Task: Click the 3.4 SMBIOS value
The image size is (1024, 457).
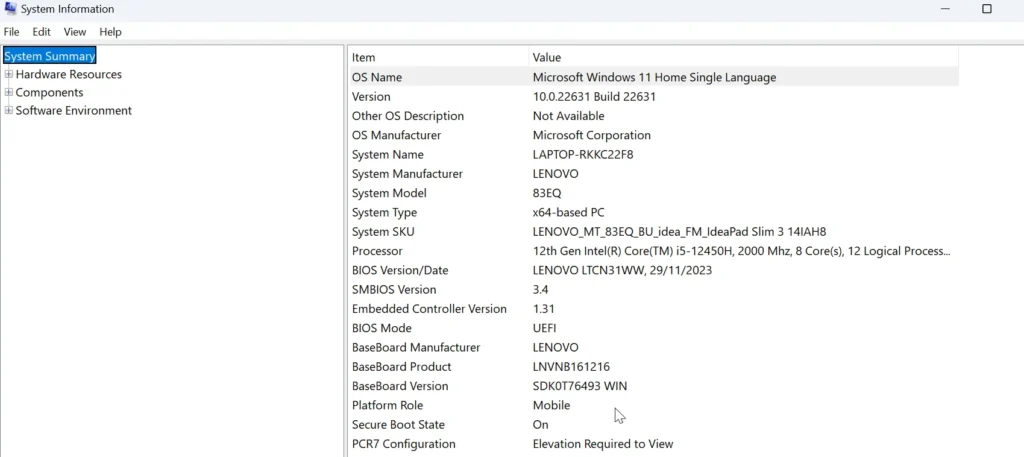Action: (x=540, y=289)
